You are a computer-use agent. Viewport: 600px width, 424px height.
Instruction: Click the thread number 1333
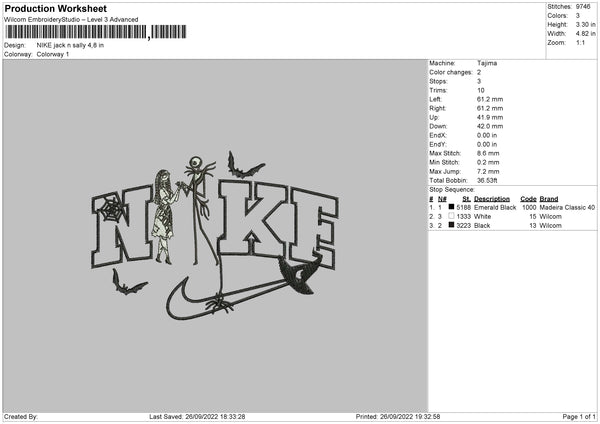coord(463,217)
